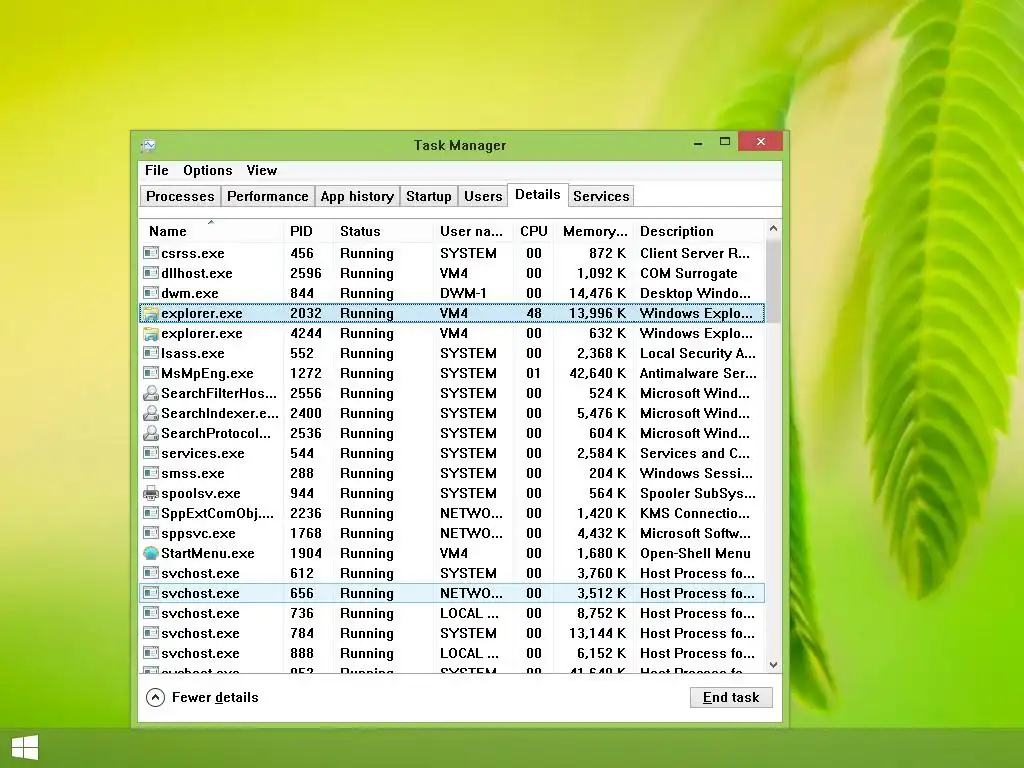Image resolution: width=1024 pixels, height=768 pixels.
Task: Select the 'KMS Connectio...' description
Action: [x=695, y=513]
